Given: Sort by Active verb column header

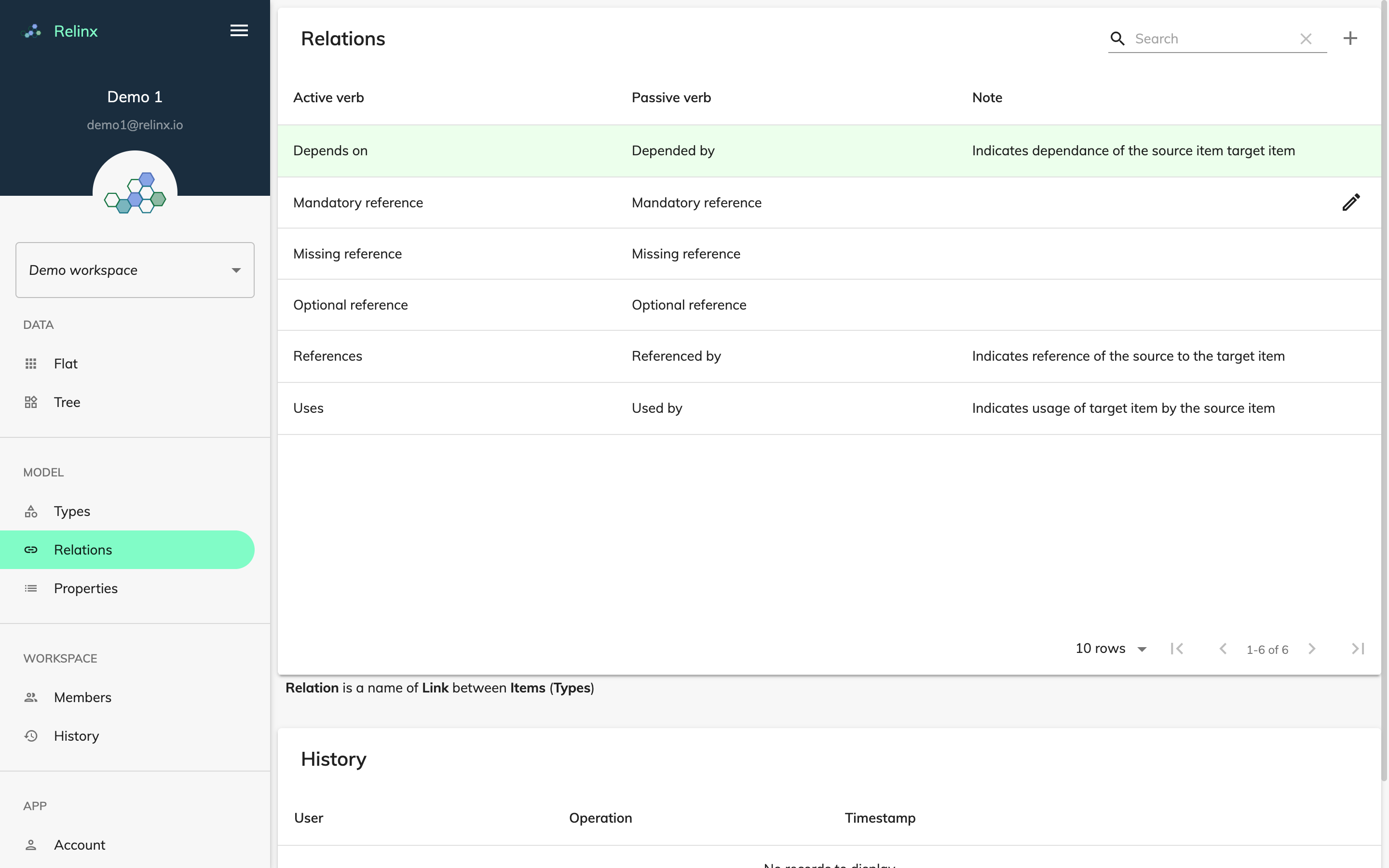Looking at the screenshot, I should (328, 97).
